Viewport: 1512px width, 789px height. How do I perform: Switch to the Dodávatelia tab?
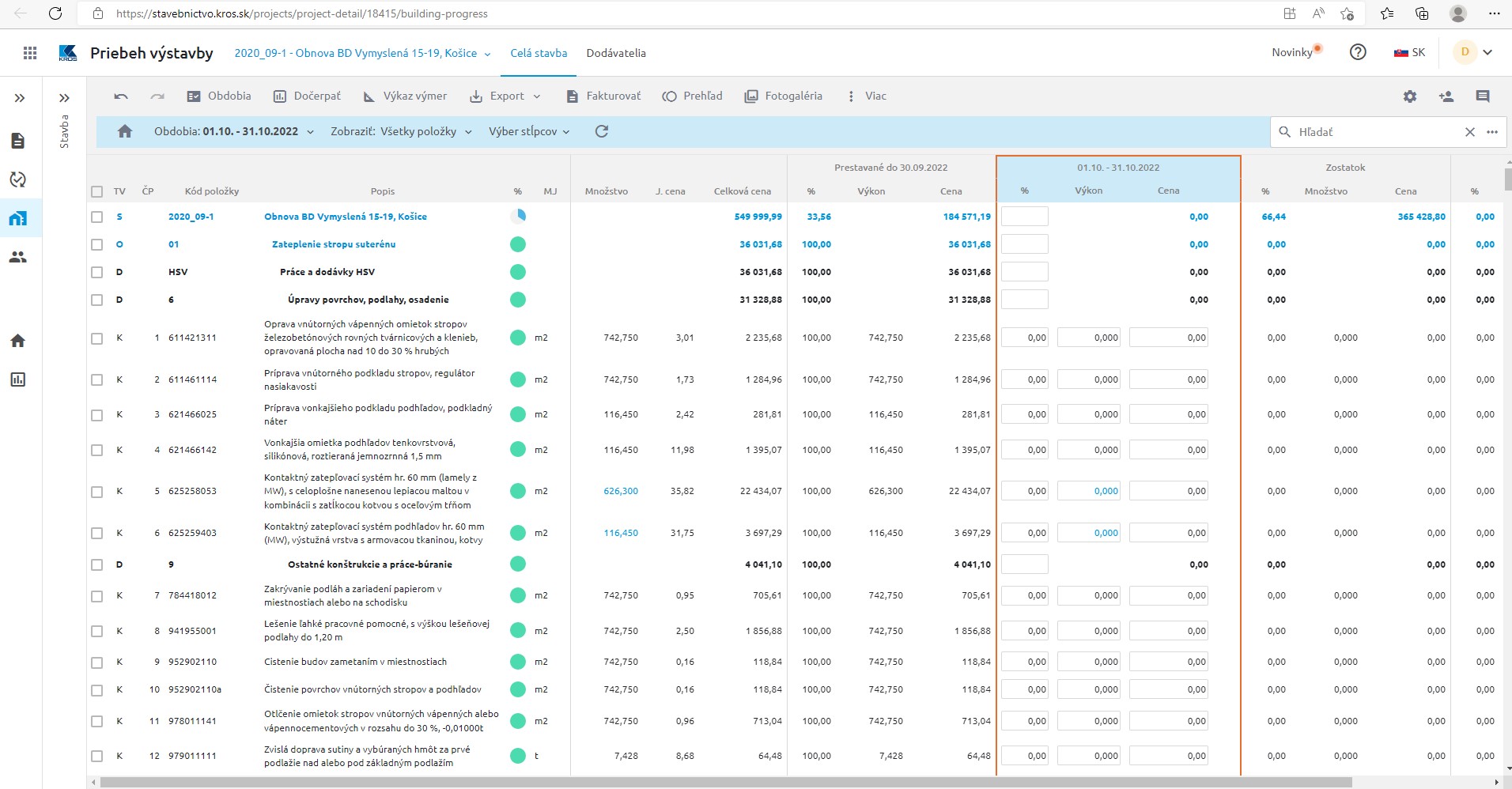pyautogui.click(x=615, y=53)
